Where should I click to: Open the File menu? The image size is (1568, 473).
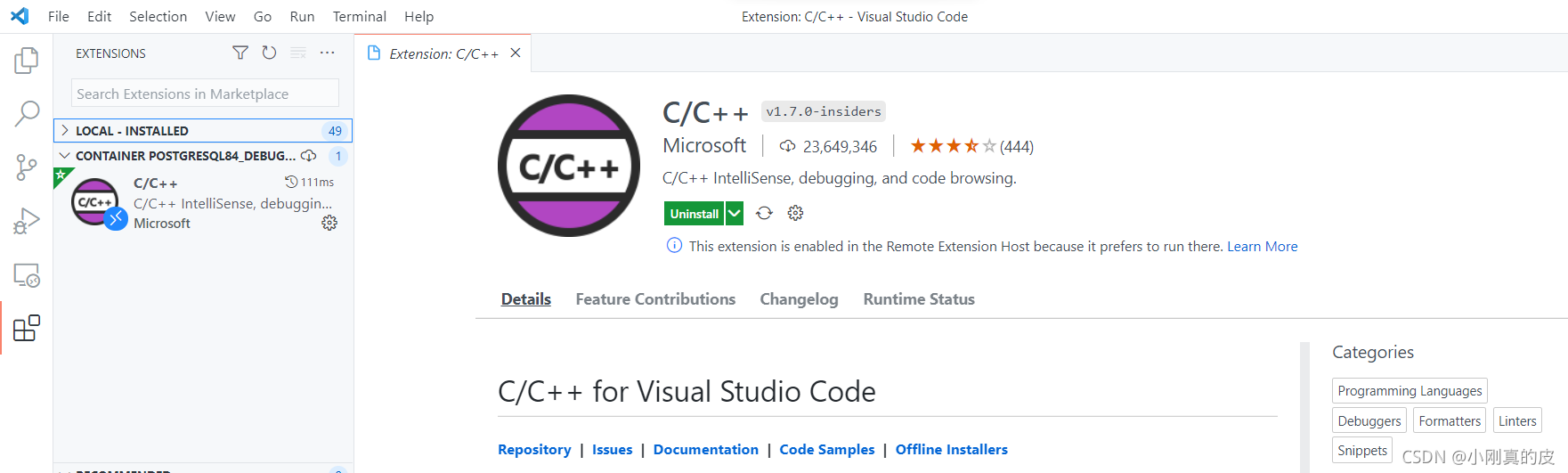(59, 16)
